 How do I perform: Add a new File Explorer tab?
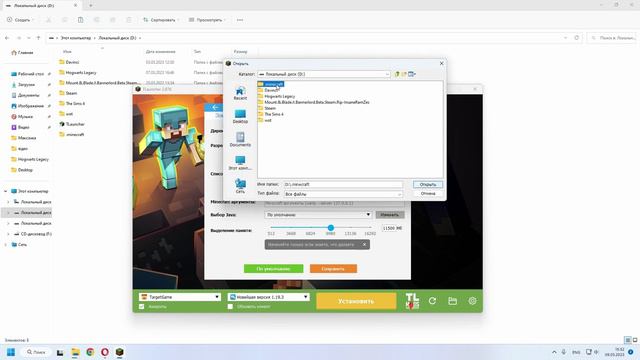tap(91, 6)
